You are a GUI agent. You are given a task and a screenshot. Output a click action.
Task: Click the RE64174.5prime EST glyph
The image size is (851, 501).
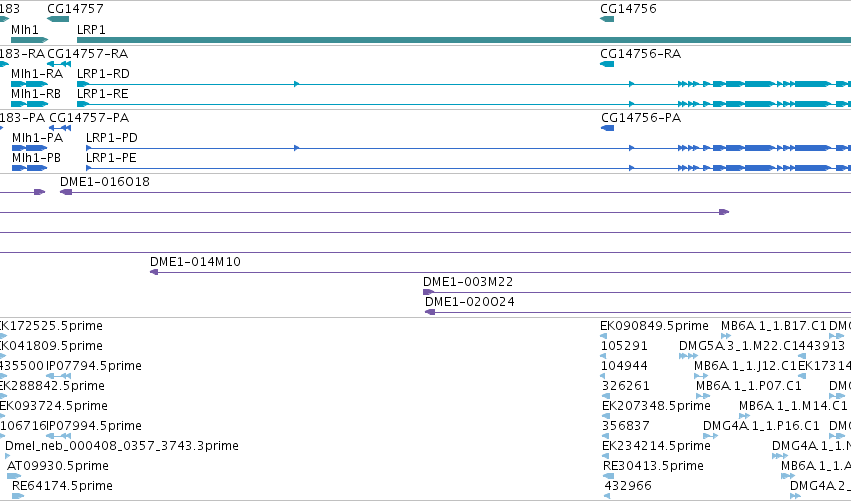tap(18, 496)
